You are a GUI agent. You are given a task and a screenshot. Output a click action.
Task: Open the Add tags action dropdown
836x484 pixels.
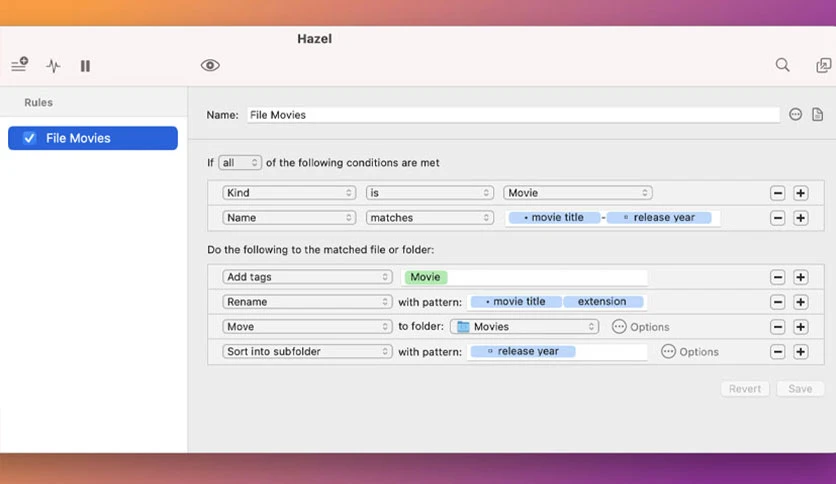[x=307, y=277]
